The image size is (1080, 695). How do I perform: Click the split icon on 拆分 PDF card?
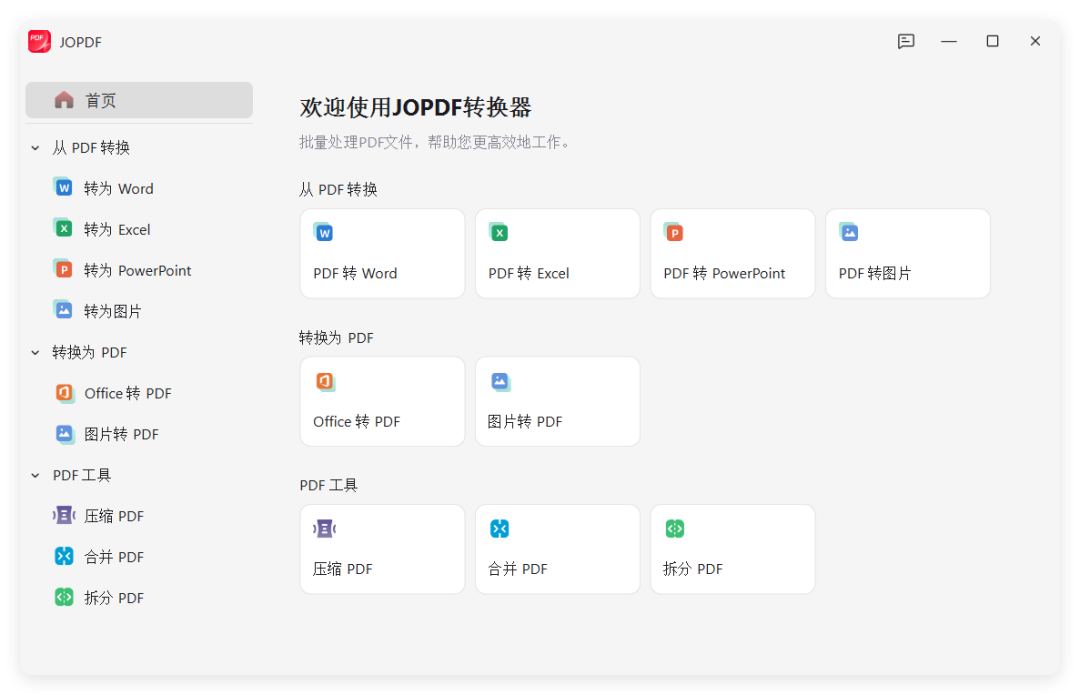point(674,529)
